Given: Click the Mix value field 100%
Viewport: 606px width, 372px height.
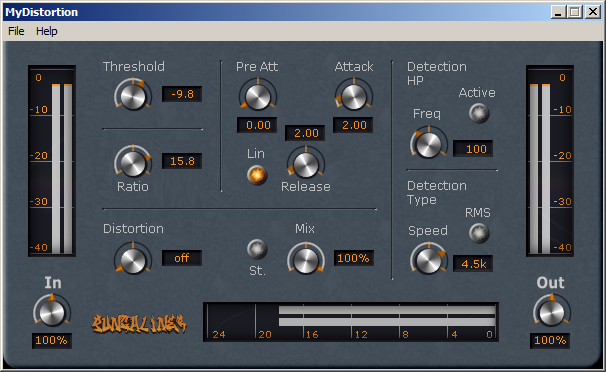Looking at the screenshot, I should coord(354,258).
